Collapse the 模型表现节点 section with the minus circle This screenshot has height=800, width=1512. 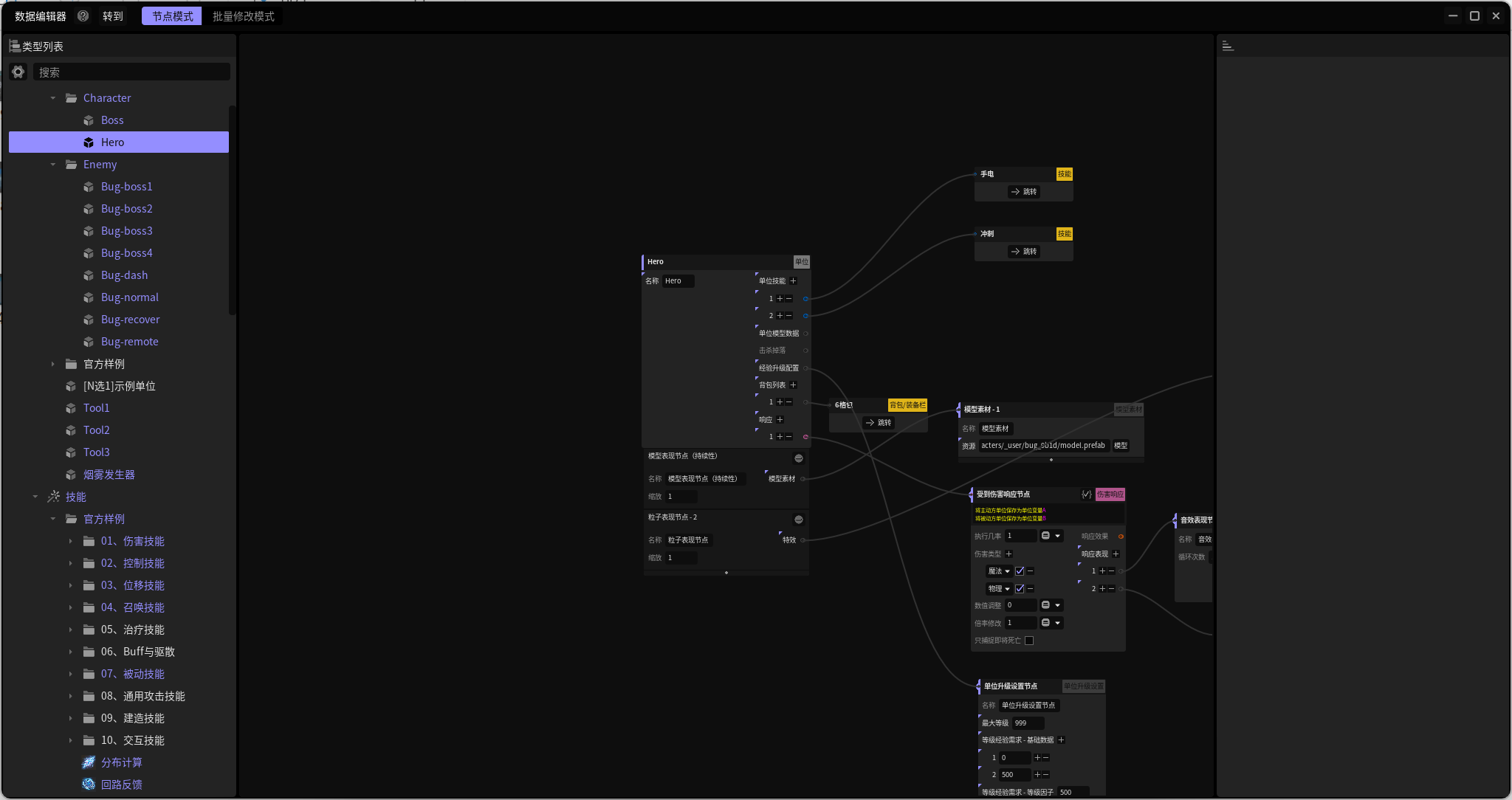798,458
